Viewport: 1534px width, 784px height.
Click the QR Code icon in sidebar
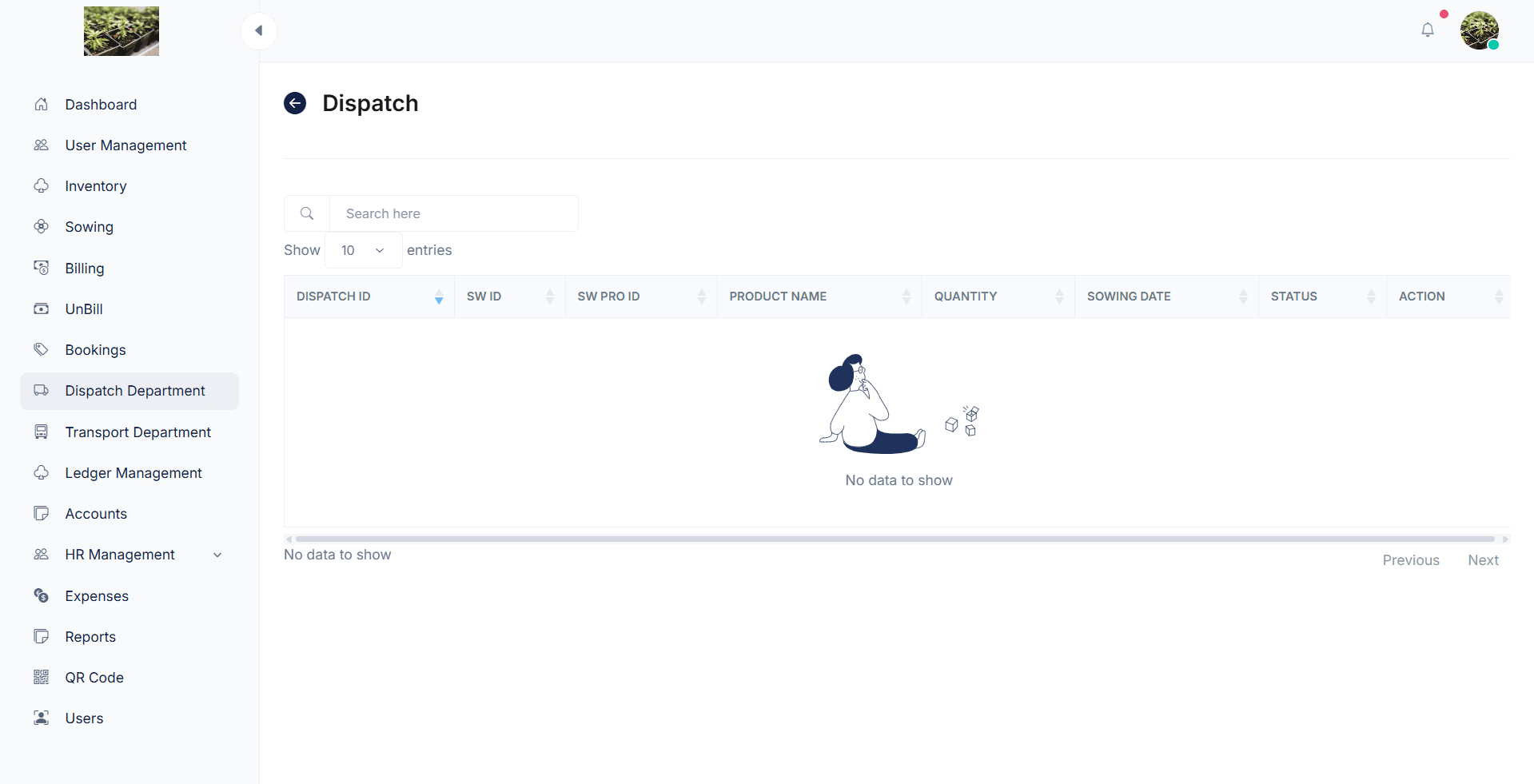42,678
